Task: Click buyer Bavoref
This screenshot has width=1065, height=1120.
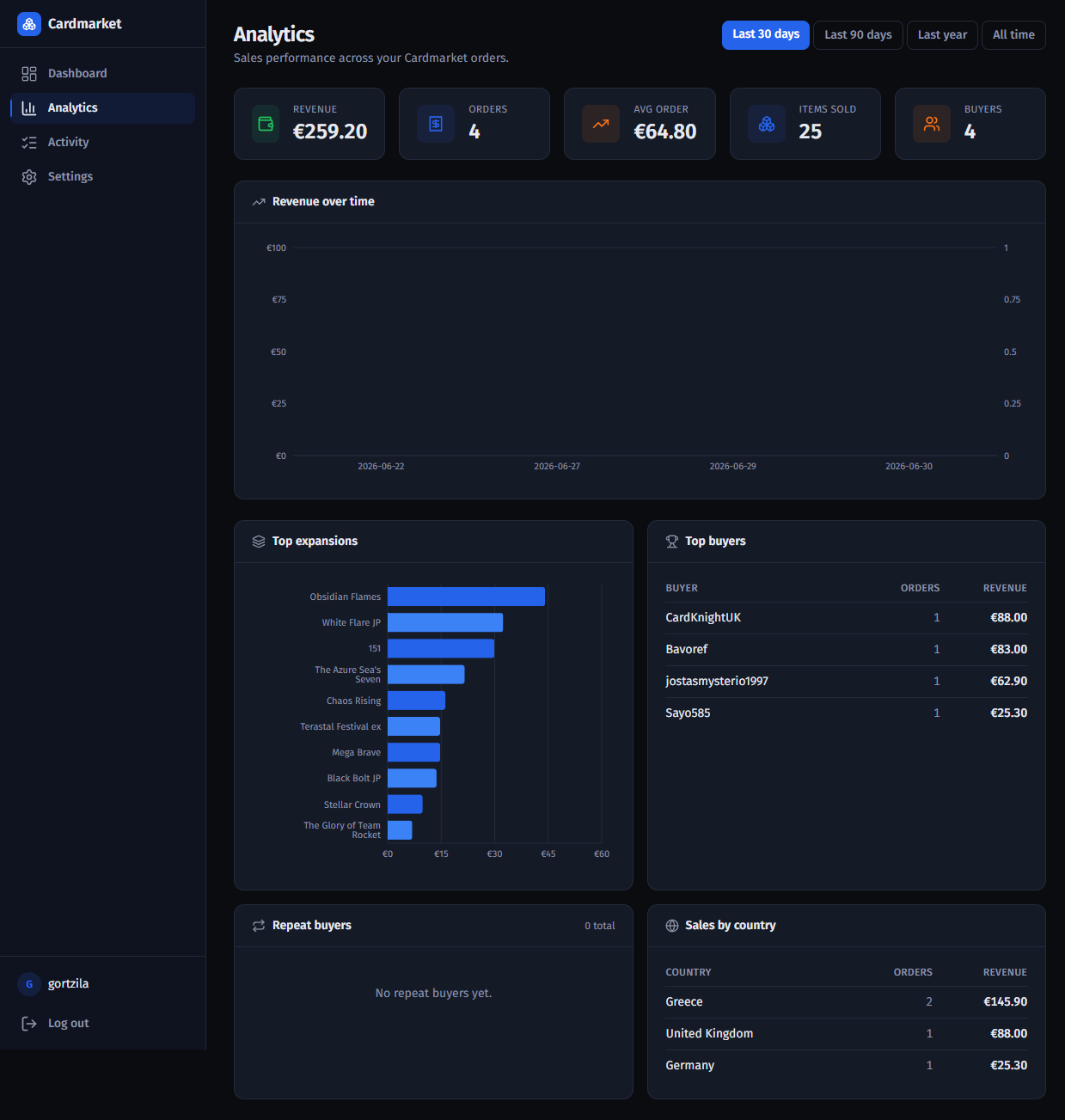Action: 687,650
